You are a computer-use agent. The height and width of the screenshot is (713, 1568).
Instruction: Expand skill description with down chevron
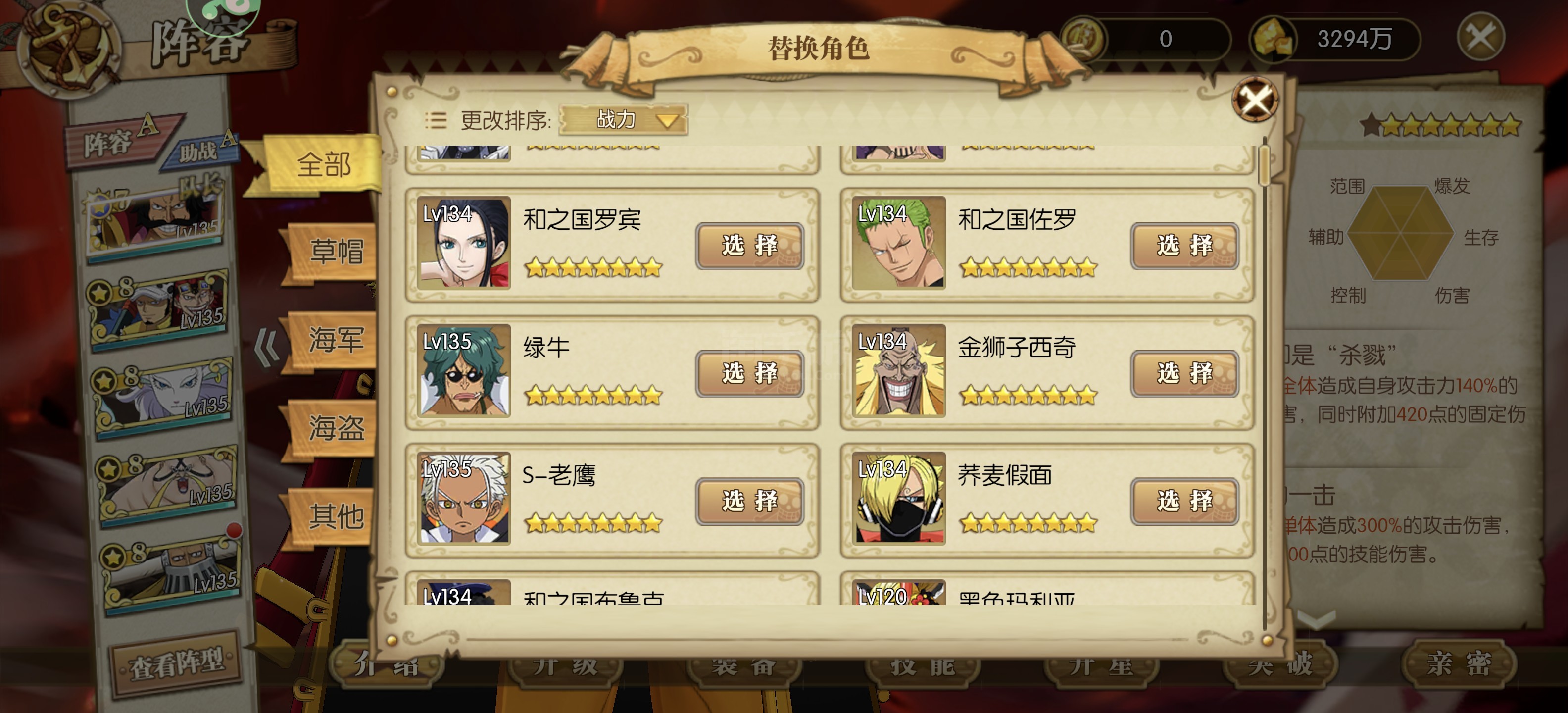click(x=1316, y=620)
